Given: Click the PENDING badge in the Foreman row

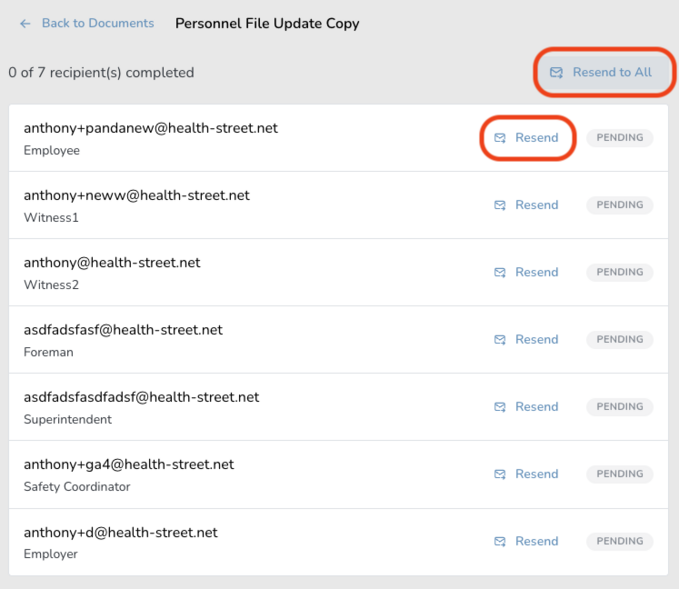Looking at the screenshot, I should pyautogui.click(x=620, y=339).
